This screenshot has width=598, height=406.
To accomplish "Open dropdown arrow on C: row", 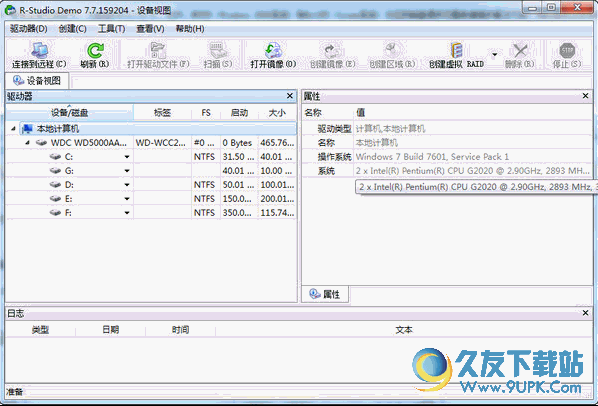I will coord(127,157).
